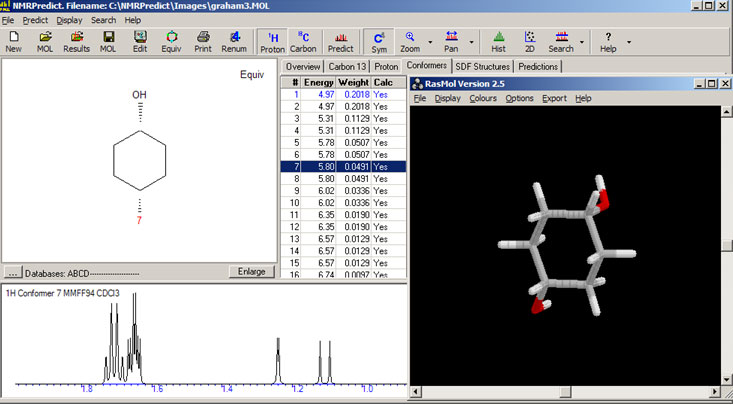Expand the Search toolbar dropdown arrow
733x405 pixels.
[x=583, y=42]
